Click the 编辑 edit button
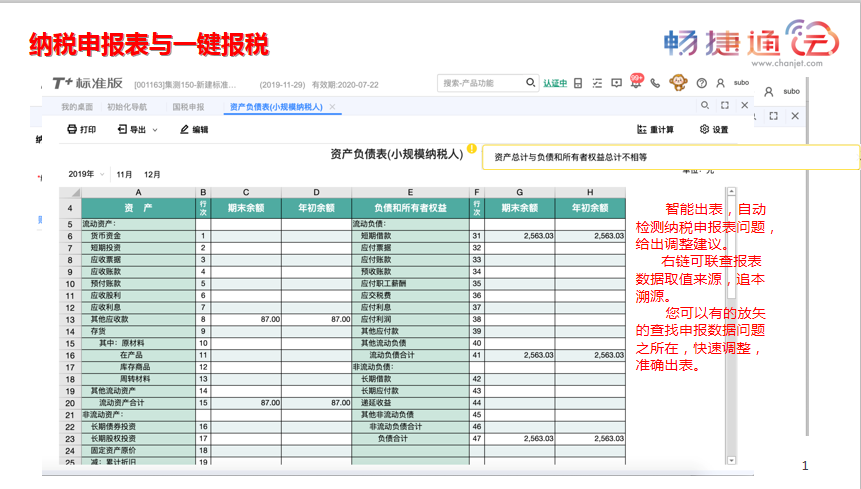 pyautogui.click(x=194, y=130)
